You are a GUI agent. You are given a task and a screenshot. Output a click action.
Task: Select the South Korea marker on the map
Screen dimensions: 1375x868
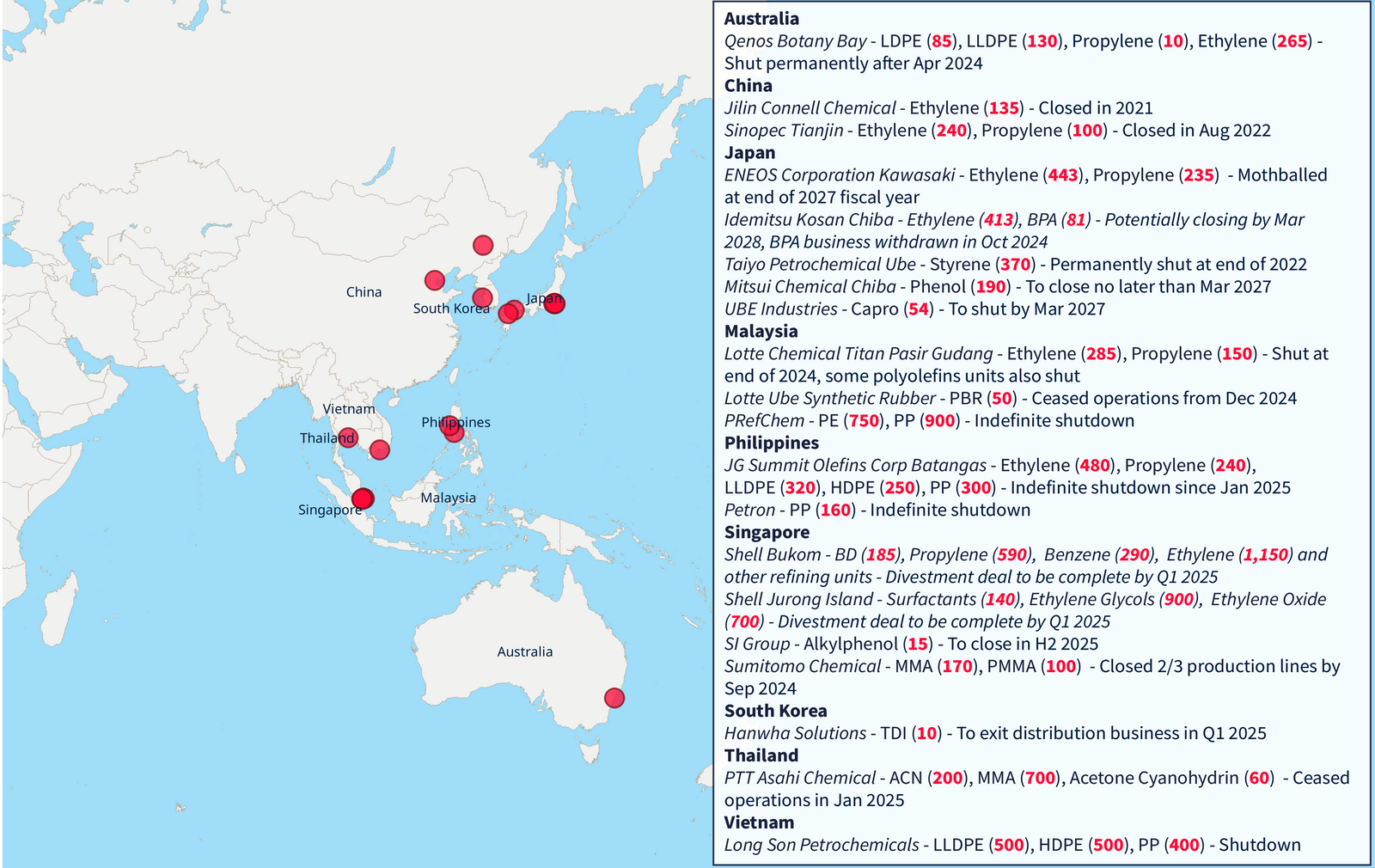(482, 298)
